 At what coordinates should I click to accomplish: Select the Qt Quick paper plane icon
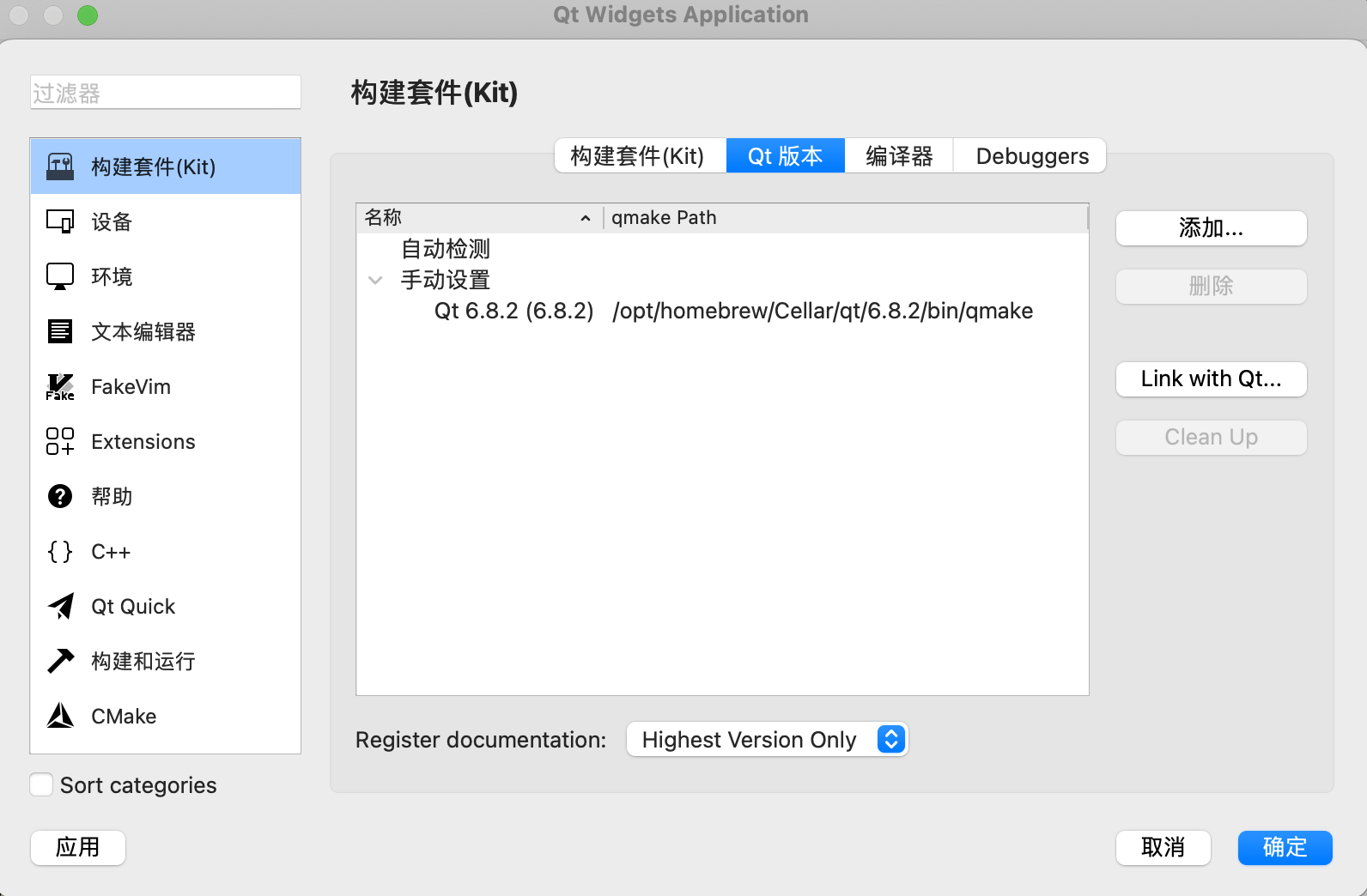pos(60,606)
